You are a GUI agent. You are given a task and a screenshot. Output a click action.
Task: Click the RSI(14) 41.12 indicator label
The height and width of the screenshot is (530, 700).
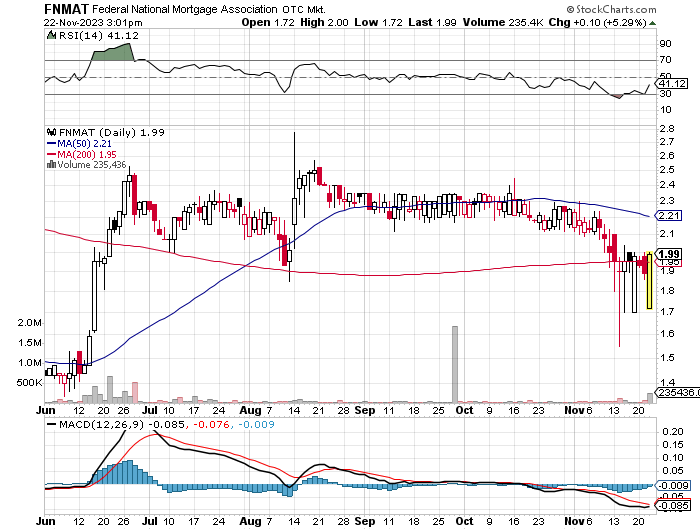(99, 36)
